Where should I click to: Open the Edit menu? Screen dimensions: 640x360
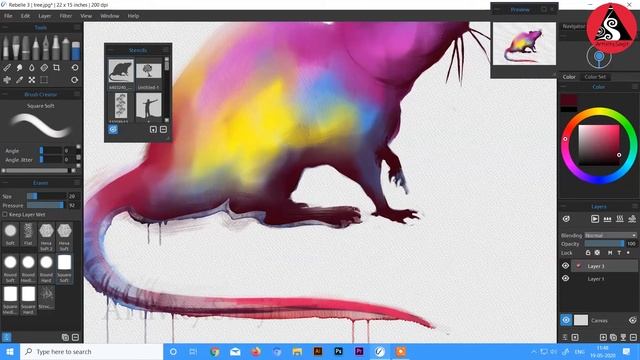25,16
